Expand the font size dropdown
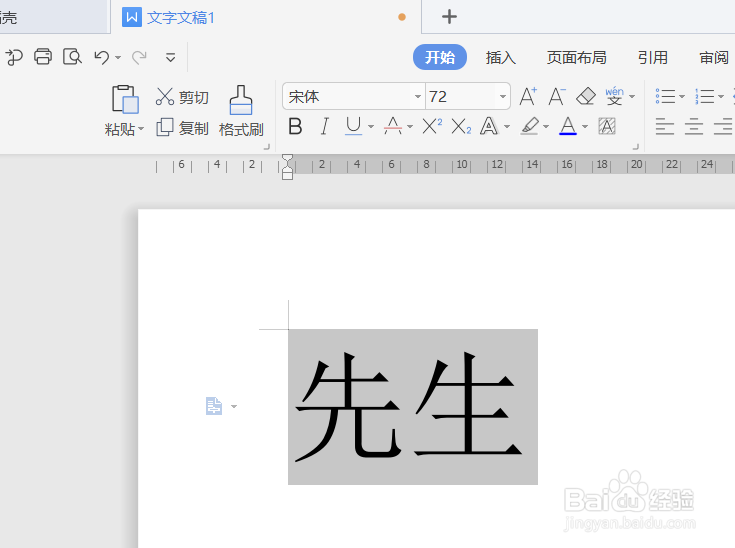 pyautogui.click(x=502, y=97)
